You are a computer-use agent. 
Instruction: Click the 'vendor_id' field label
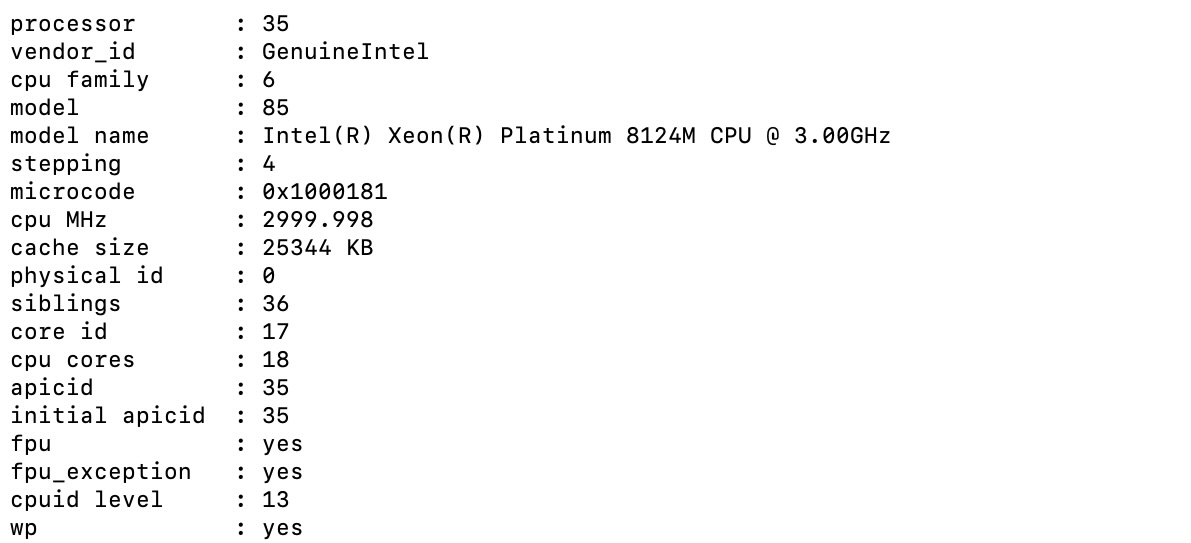point(73,51)
